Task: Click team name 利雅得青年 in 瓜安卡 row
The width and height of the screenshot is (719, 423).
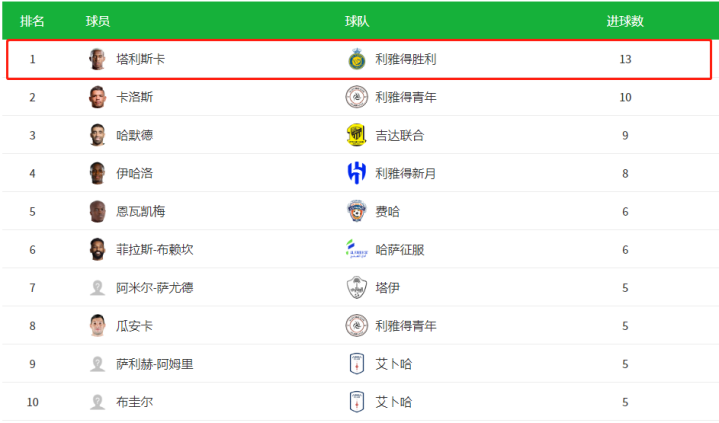Action: [x=406, y=326]
